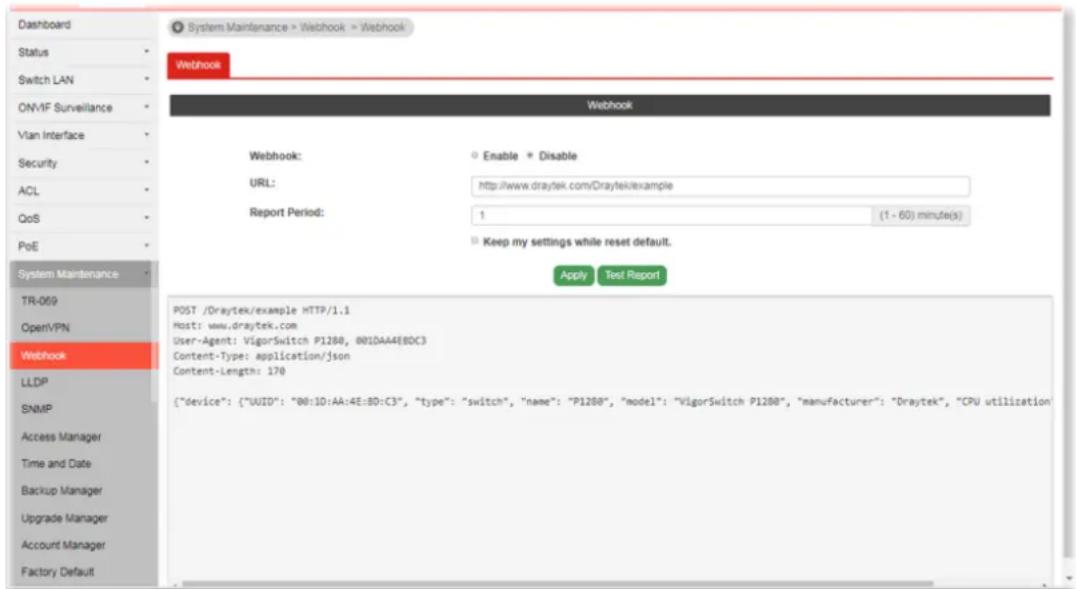Click the breadcrumb gear icon
Viewport: 1076px width, 589px height.
pyautogui.click(x=178, y=27)
